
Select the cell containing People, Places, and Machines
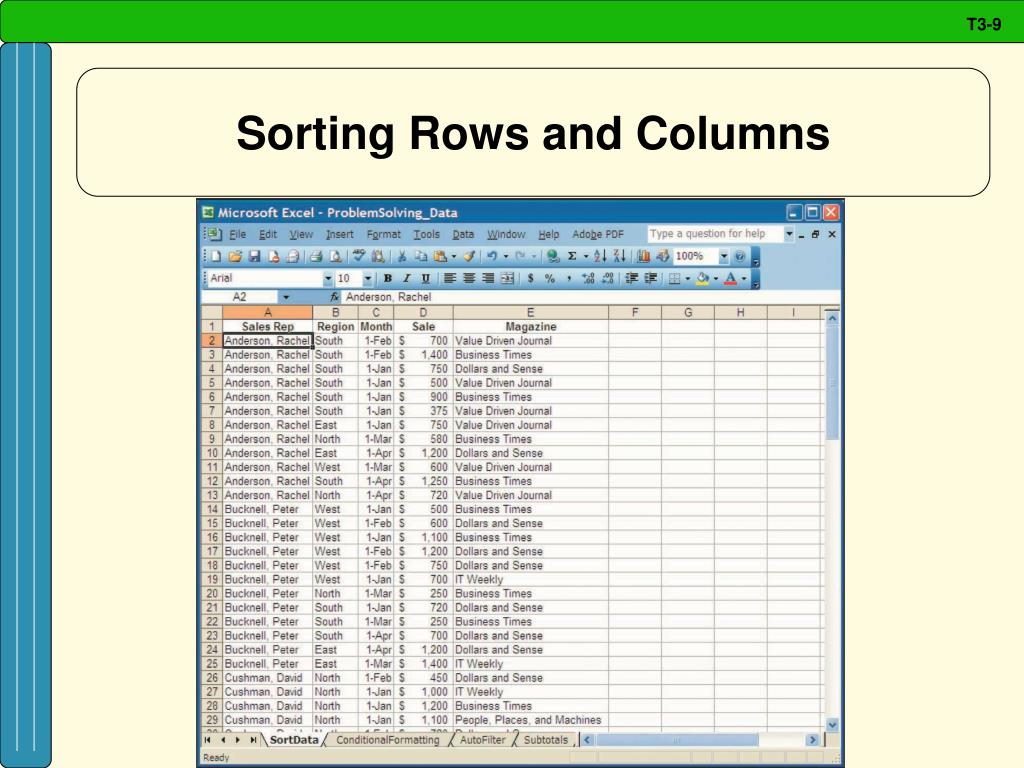[530, 720]
